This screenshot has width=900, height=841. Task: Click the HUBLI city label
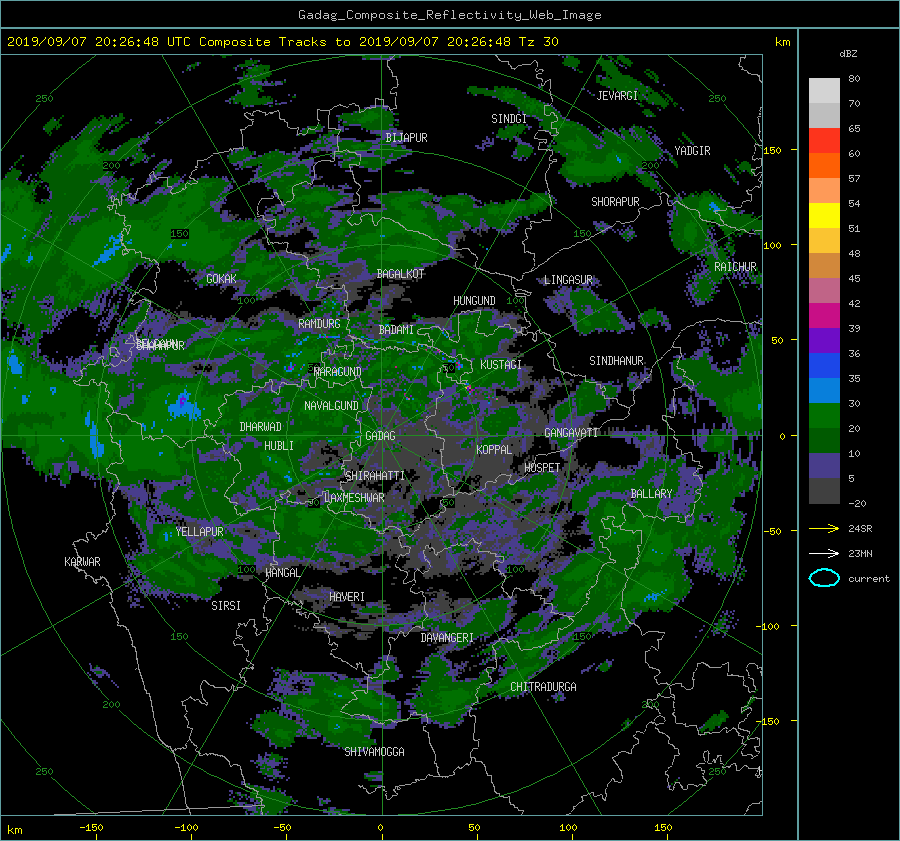[x=278, y=445]
